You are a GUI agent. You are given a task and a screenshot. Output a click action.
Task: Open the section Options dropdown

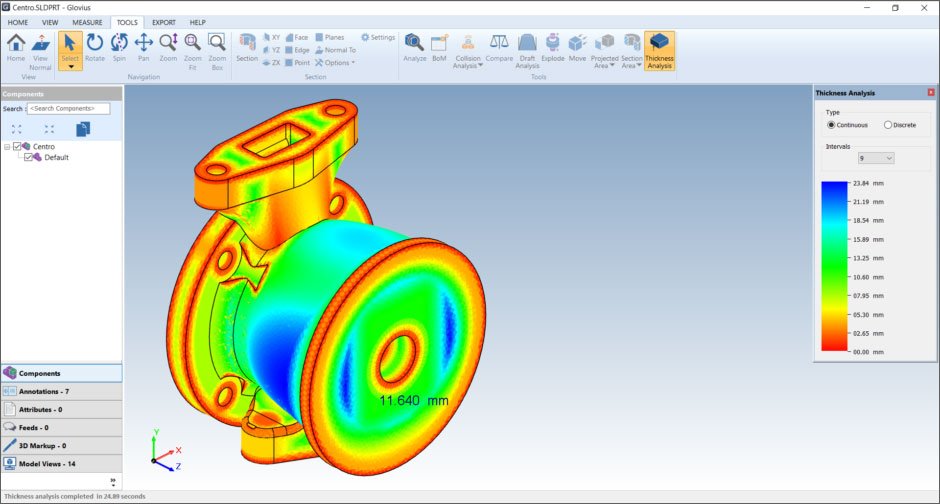[x=335, y=62]
